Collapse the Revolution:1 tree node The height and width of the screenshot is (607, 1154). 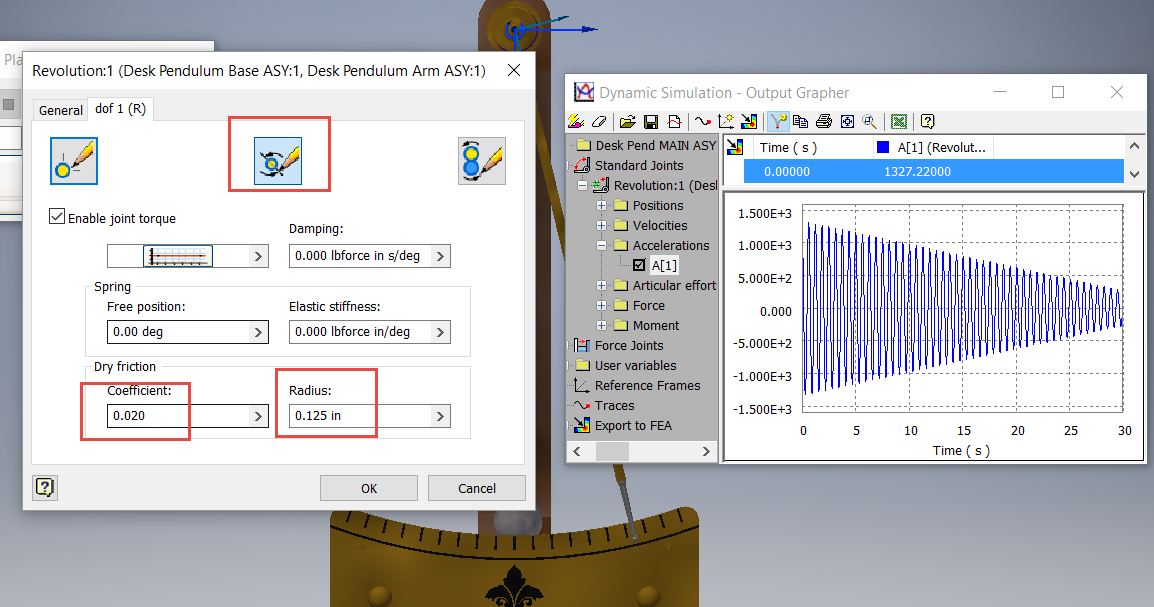582,185
